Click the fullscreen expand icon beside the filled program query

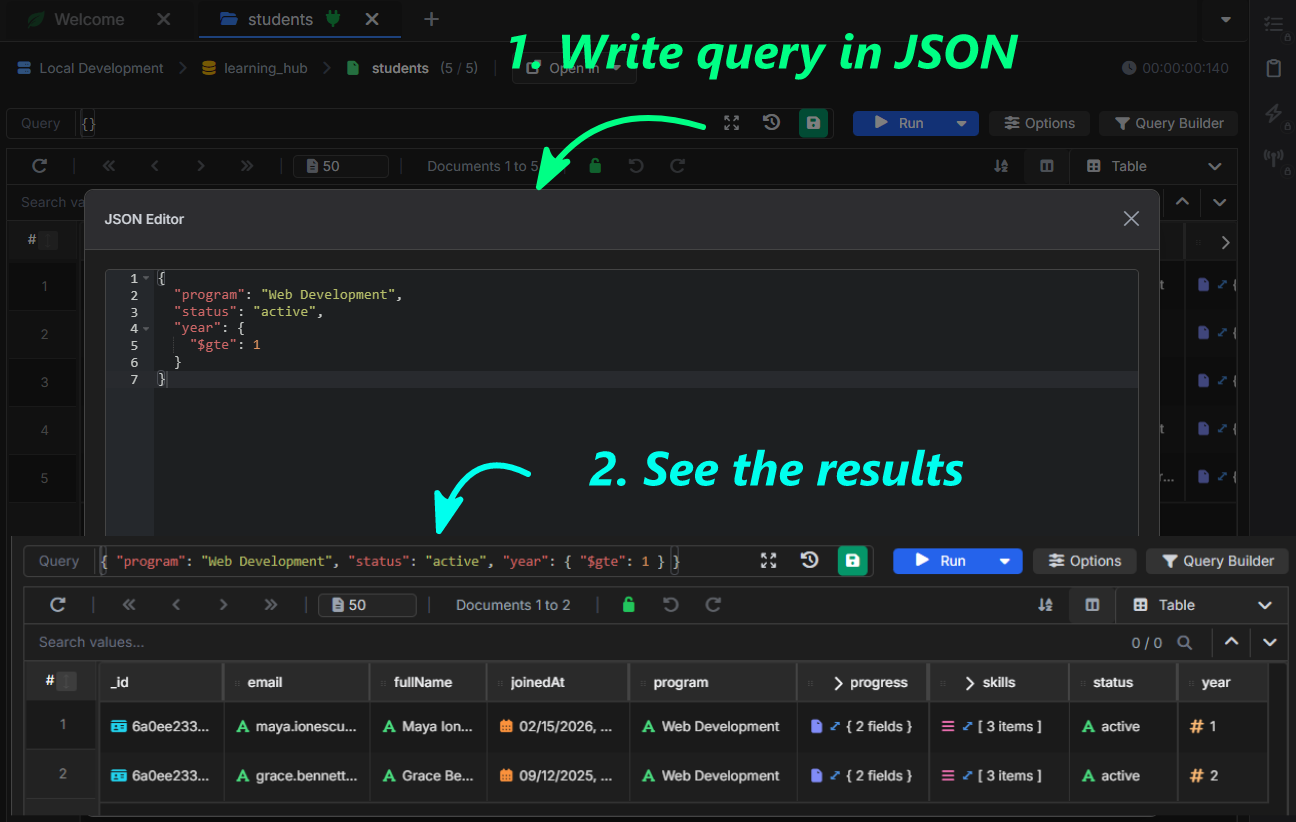[x=768, y=561]
